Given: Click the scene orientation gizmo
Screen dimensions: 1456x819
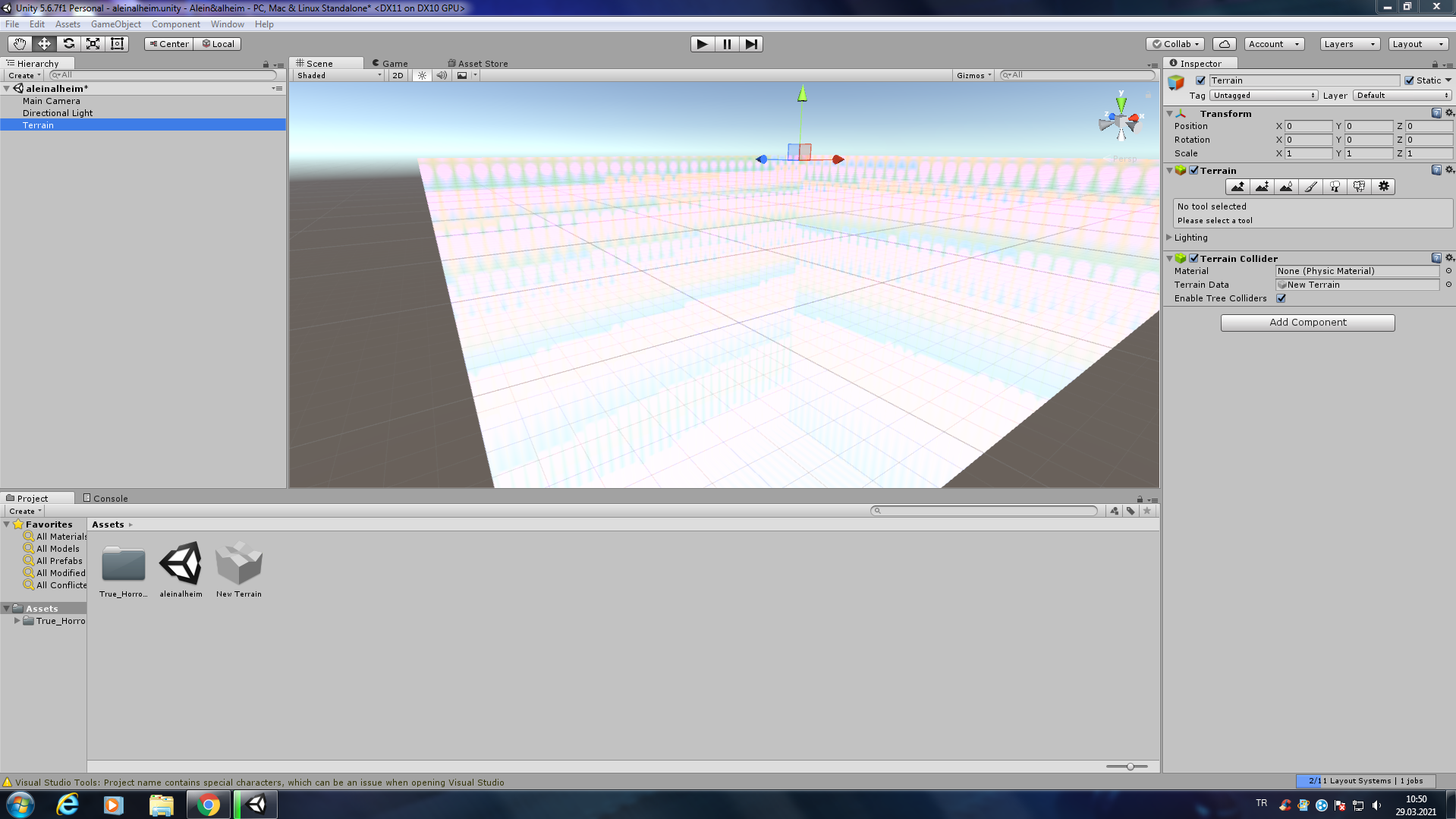Looking at the screenshot, I should click(x=1121, y=120).
